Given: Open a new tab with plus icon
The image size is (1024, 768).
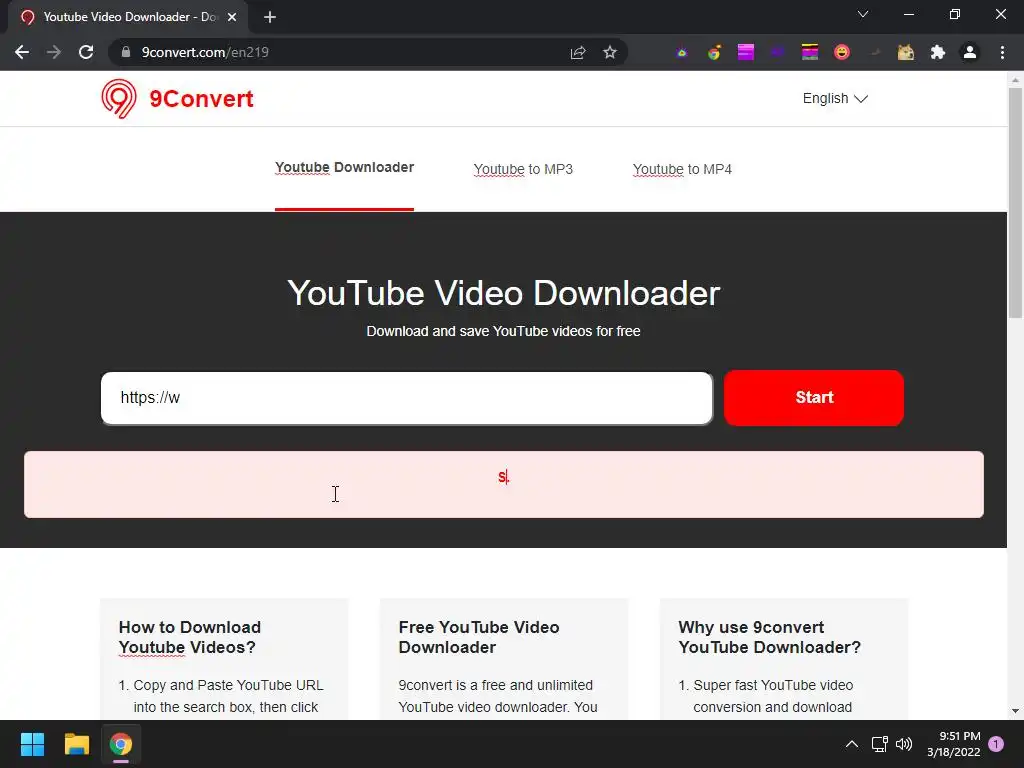Looking at the screenshot, I should coord(270,17).
